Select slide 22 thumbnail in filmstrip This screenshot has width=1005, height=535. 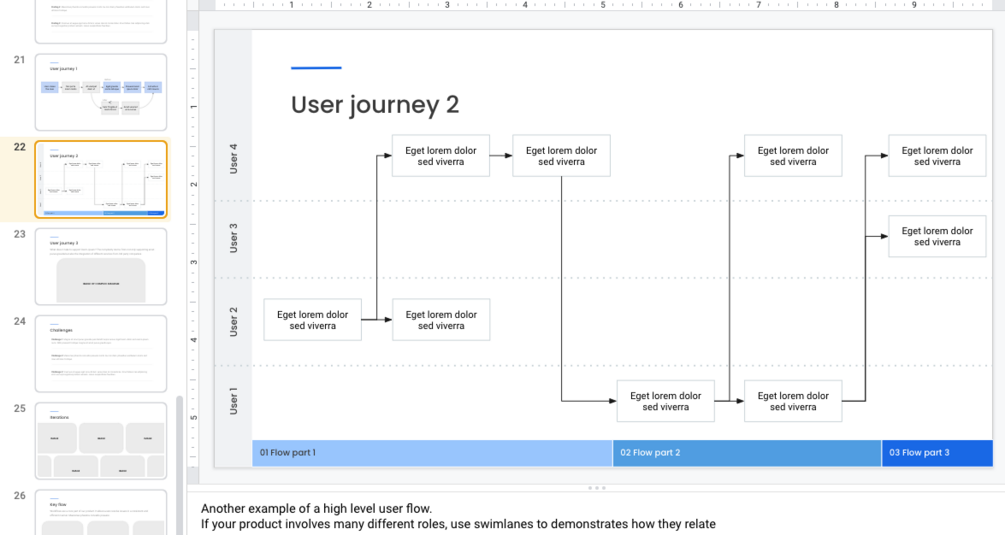click(x=101, y=179)
